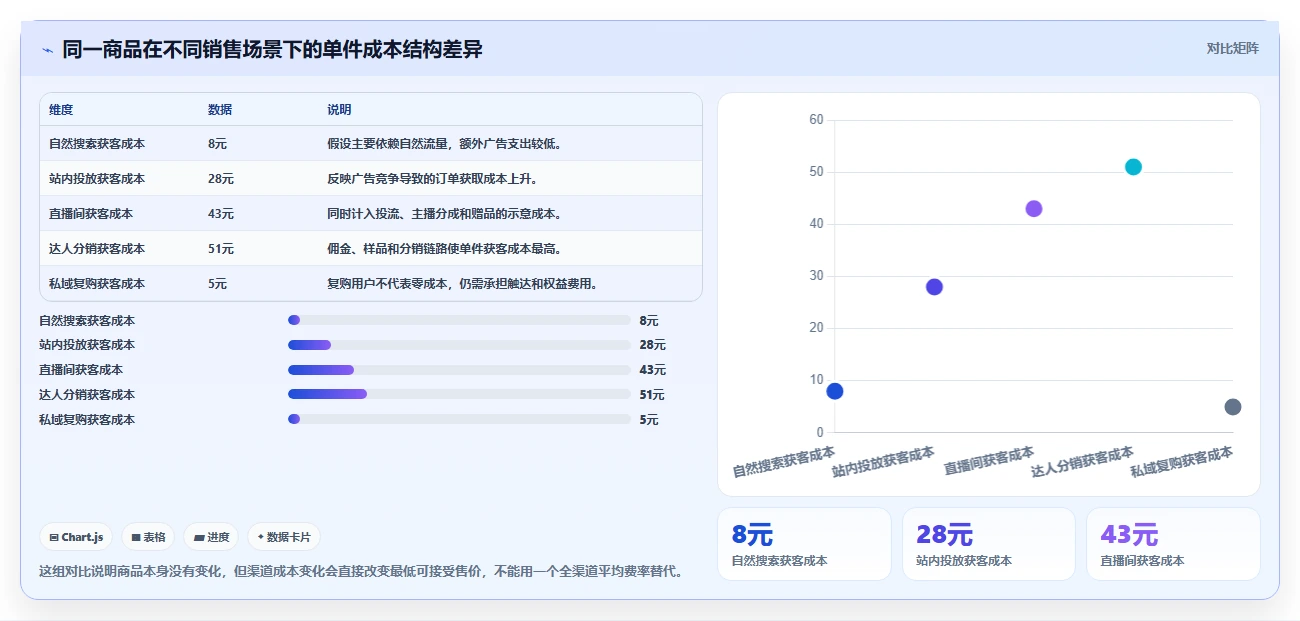Click the blue 自然搜索 data point at 8
Screen dimensions: 1300x621
(835, 391)
